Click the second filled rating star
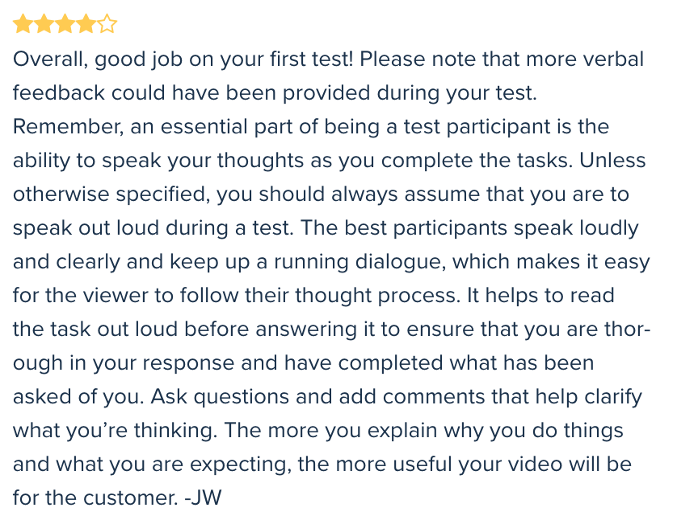This screenshot has width=678, height=524. click(44, 24)
